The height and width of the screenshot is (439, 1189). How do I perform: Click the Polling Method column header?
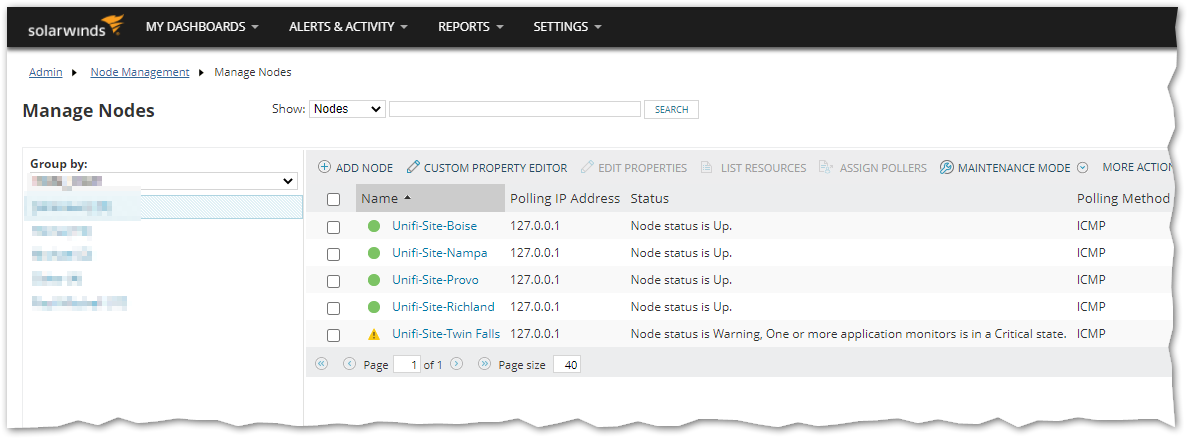(1123, 199)
